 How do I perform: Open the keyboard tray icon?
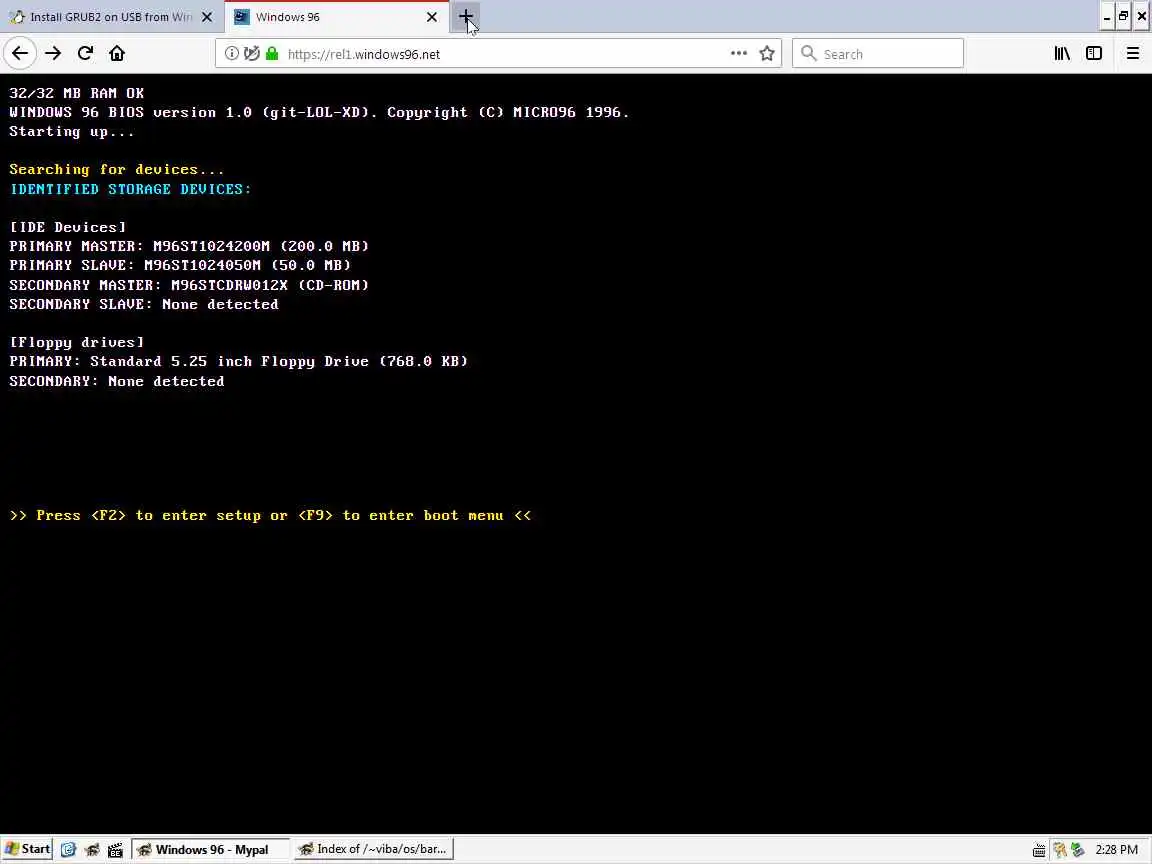click(x=1039, y=850)
